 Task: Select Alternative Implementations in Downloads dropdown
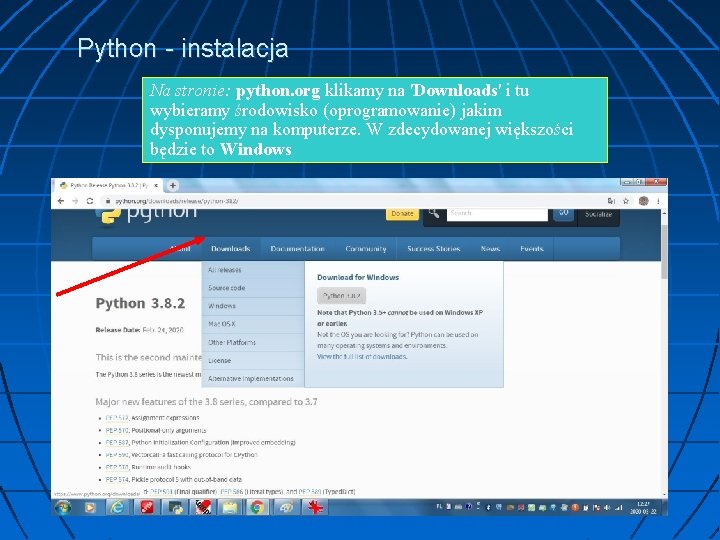[x=253, y=379]
